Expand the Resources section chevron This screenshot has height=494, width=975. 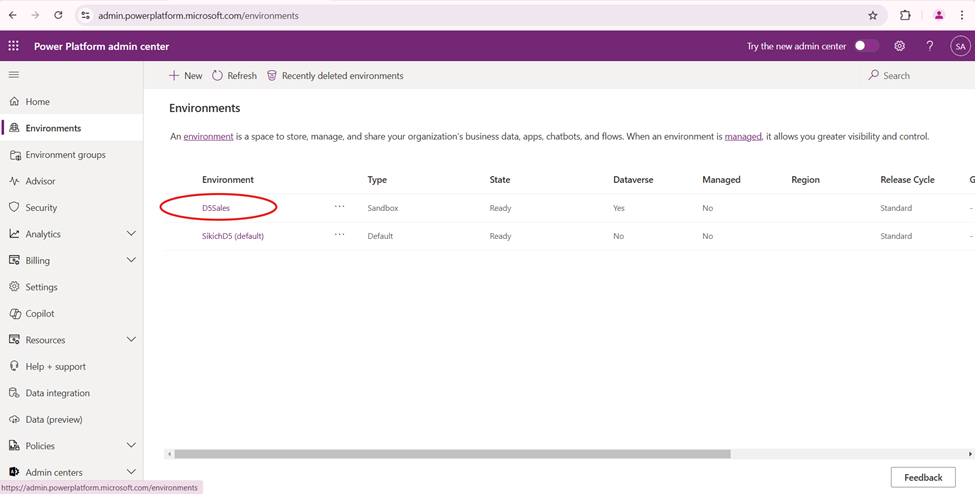131,340
